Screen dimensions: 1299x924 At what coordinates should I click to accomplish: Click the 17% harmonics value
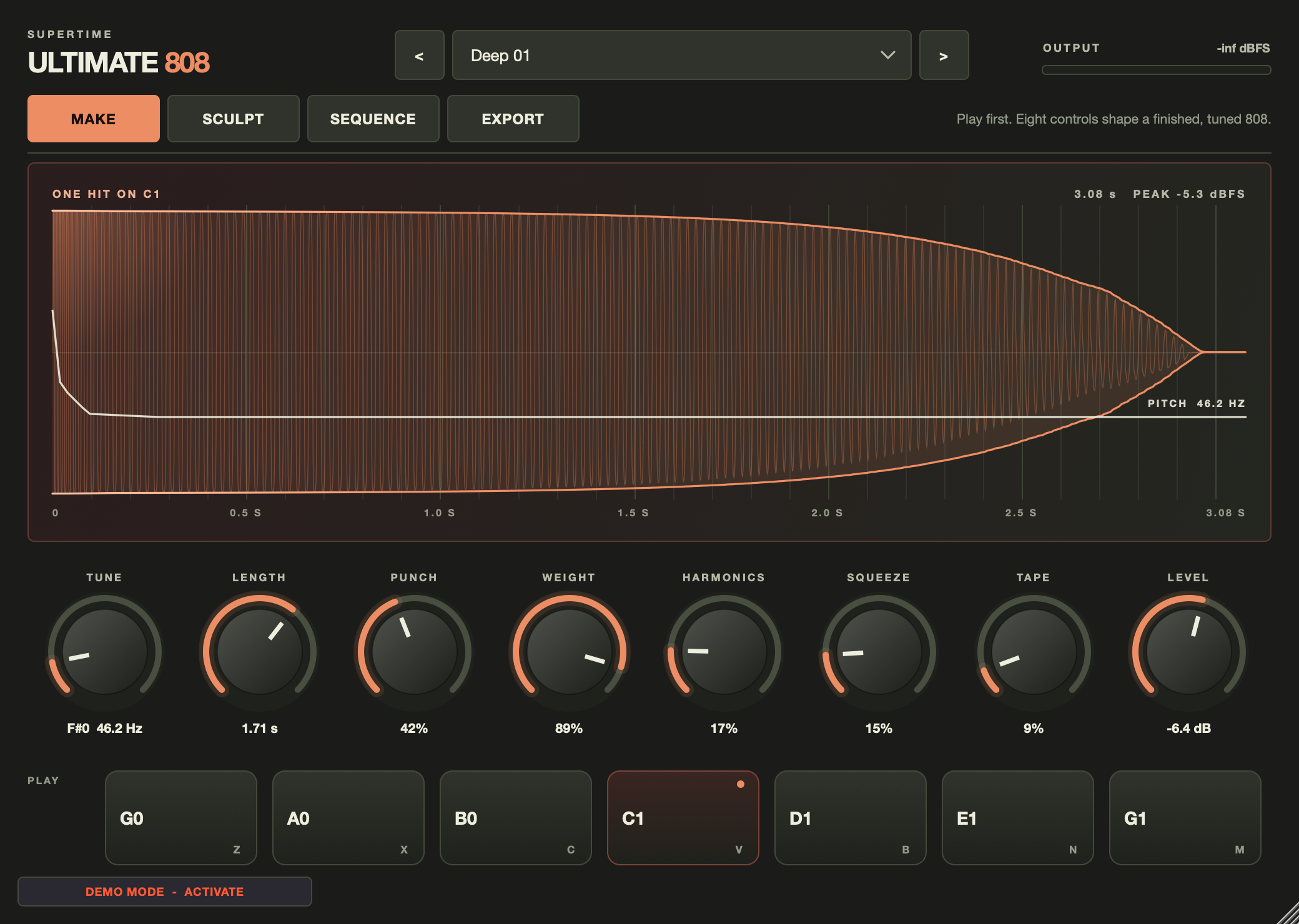tap(724, 728)
